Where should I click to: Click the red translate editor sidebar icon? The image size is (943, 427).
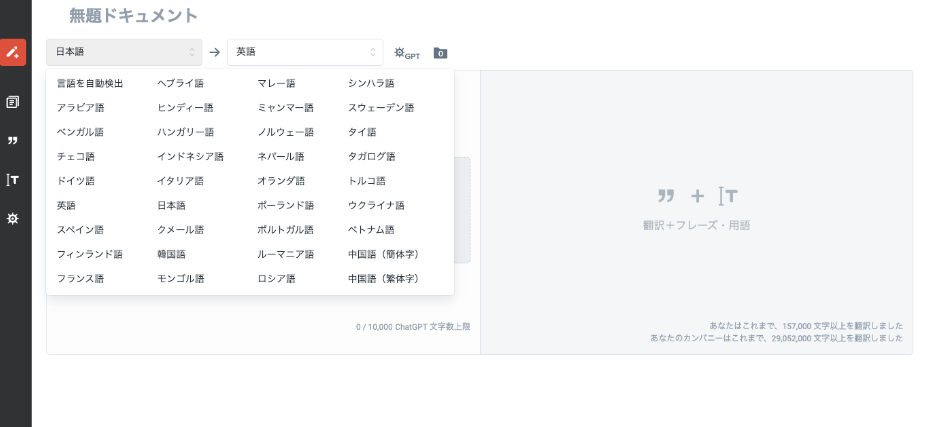coord(13,52)
